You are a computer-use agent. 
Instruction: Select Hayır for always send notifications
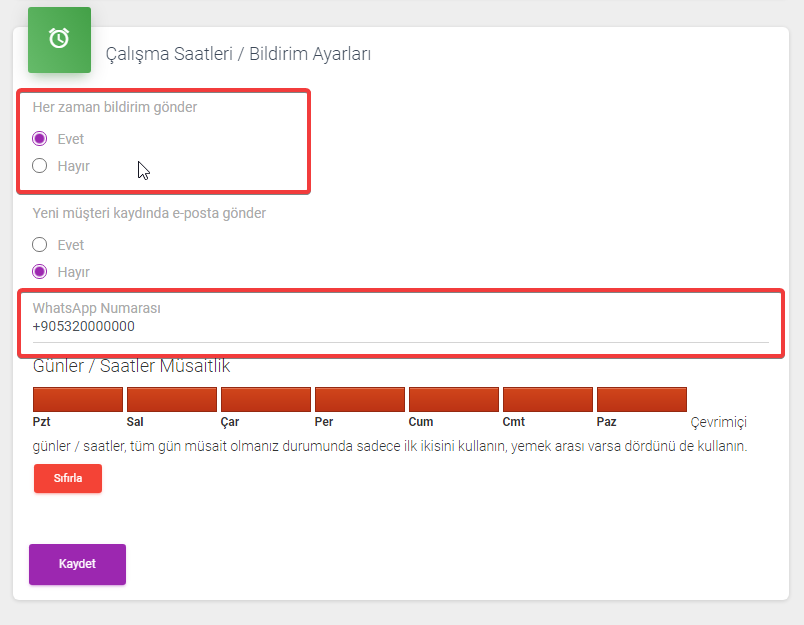(x=39, y=166)
